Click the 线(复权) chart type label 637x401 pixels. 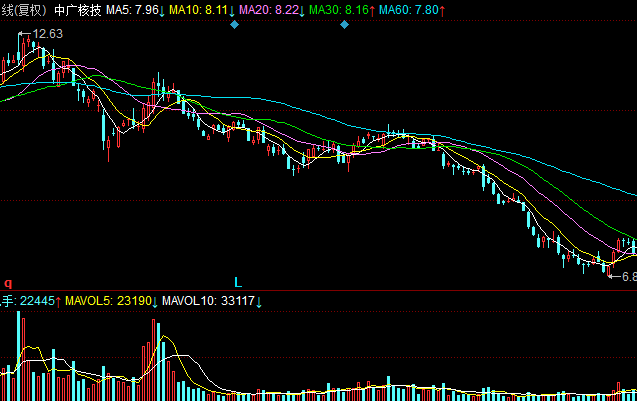click(24, 9)
